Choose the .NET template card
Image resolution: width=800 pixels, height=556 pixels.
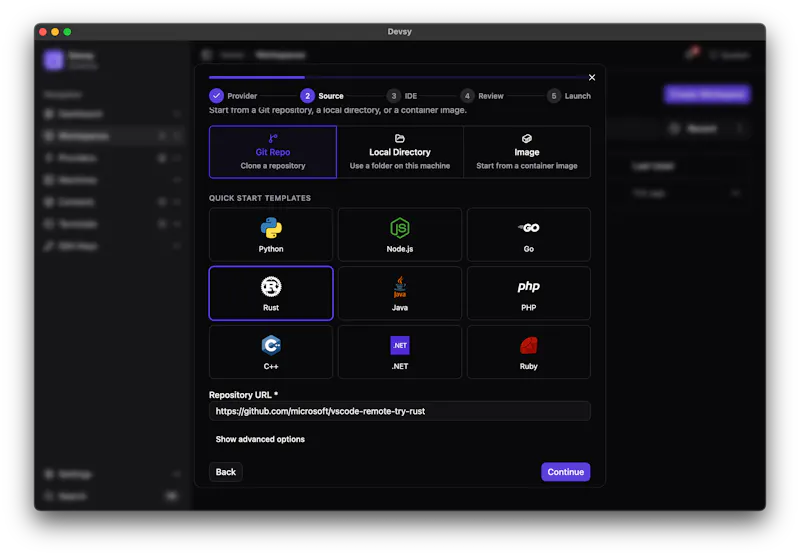(399, 352)
